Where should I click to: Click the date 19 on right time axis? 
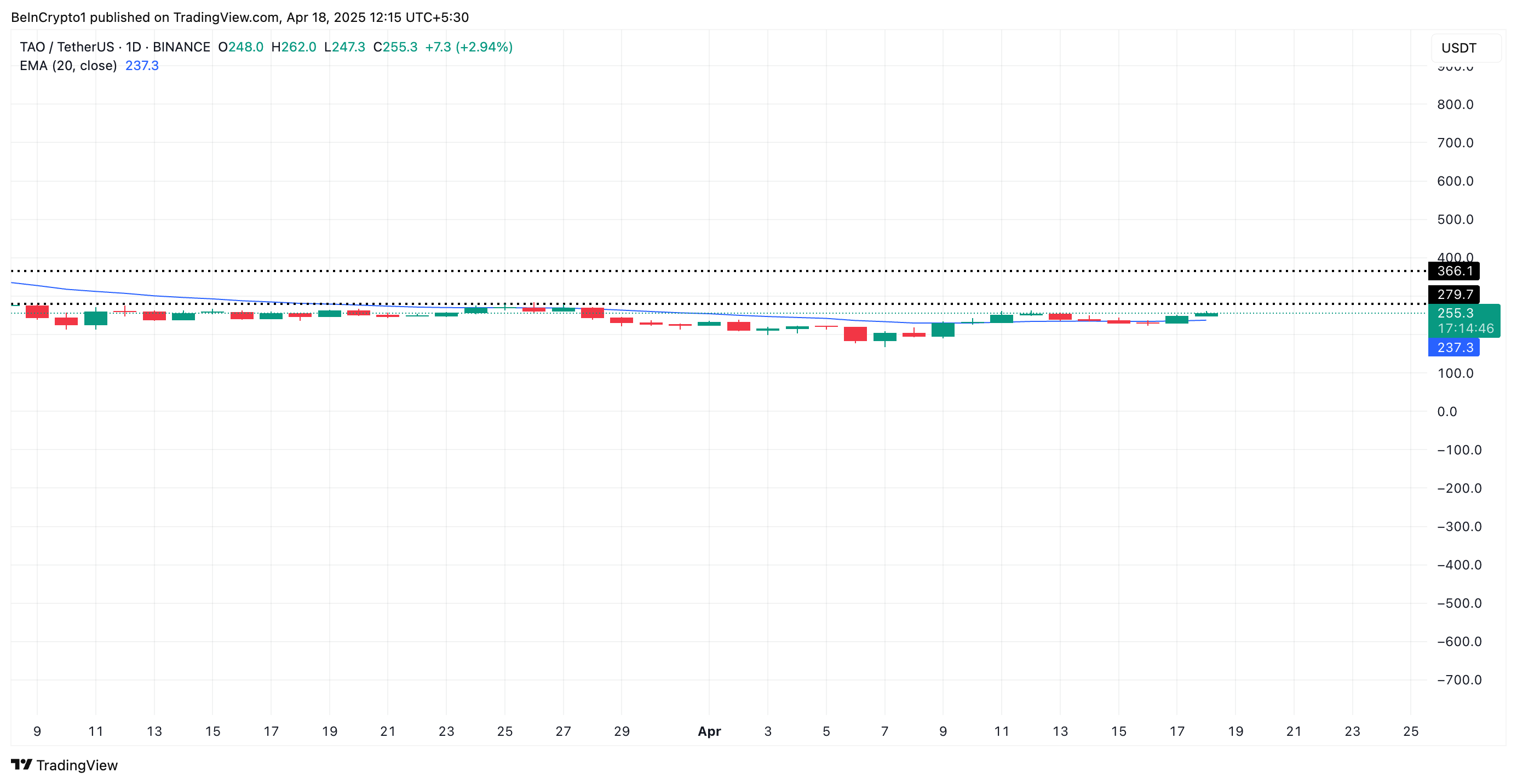1235,731
